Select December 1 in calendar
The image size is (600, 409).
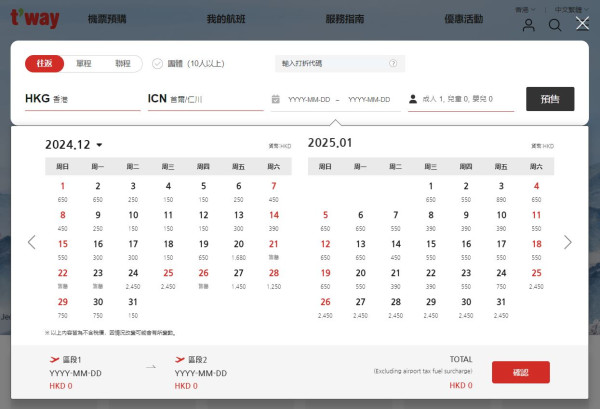click(63, 192)
